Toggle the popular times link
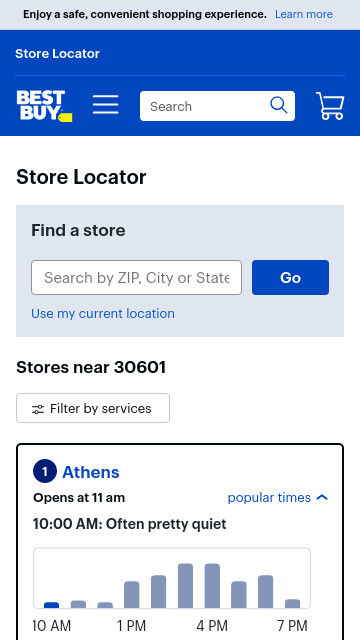This screenshot has height=640, width=360. click(269, 498)
